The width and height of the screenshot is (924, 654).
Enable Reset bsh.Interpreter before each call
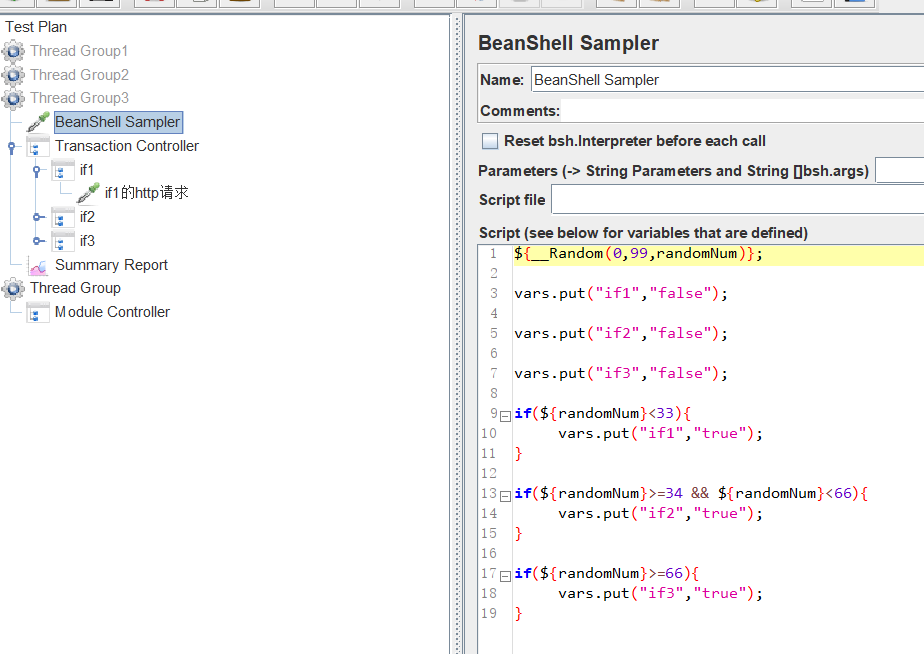pos(490,141)
